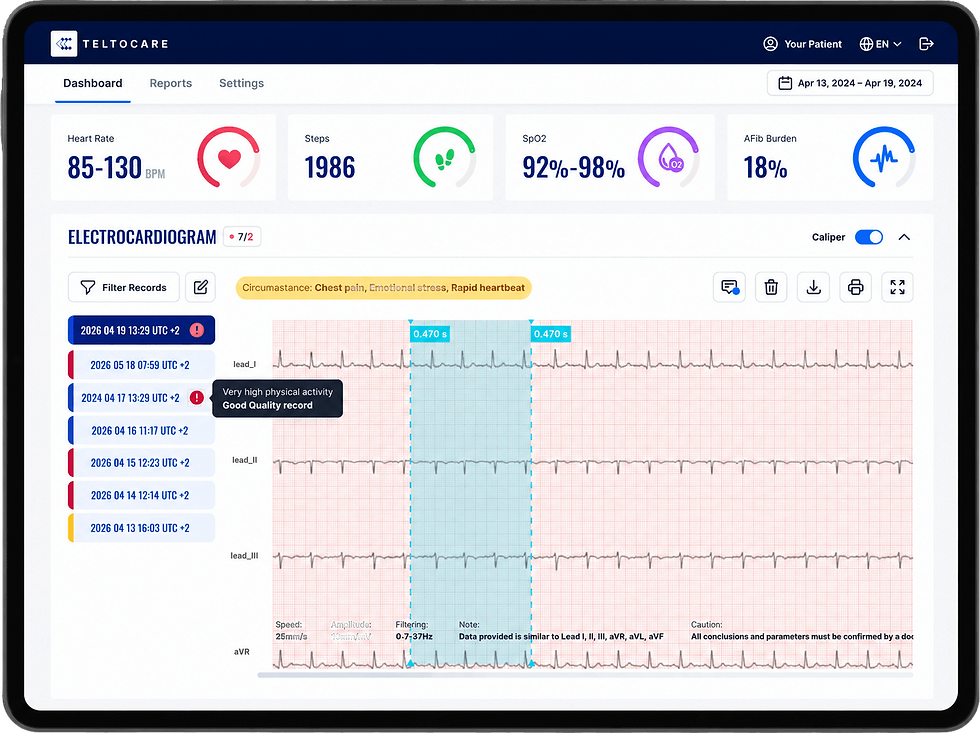
Task: Open Your Patient profile link
Action: click(802, 44)
